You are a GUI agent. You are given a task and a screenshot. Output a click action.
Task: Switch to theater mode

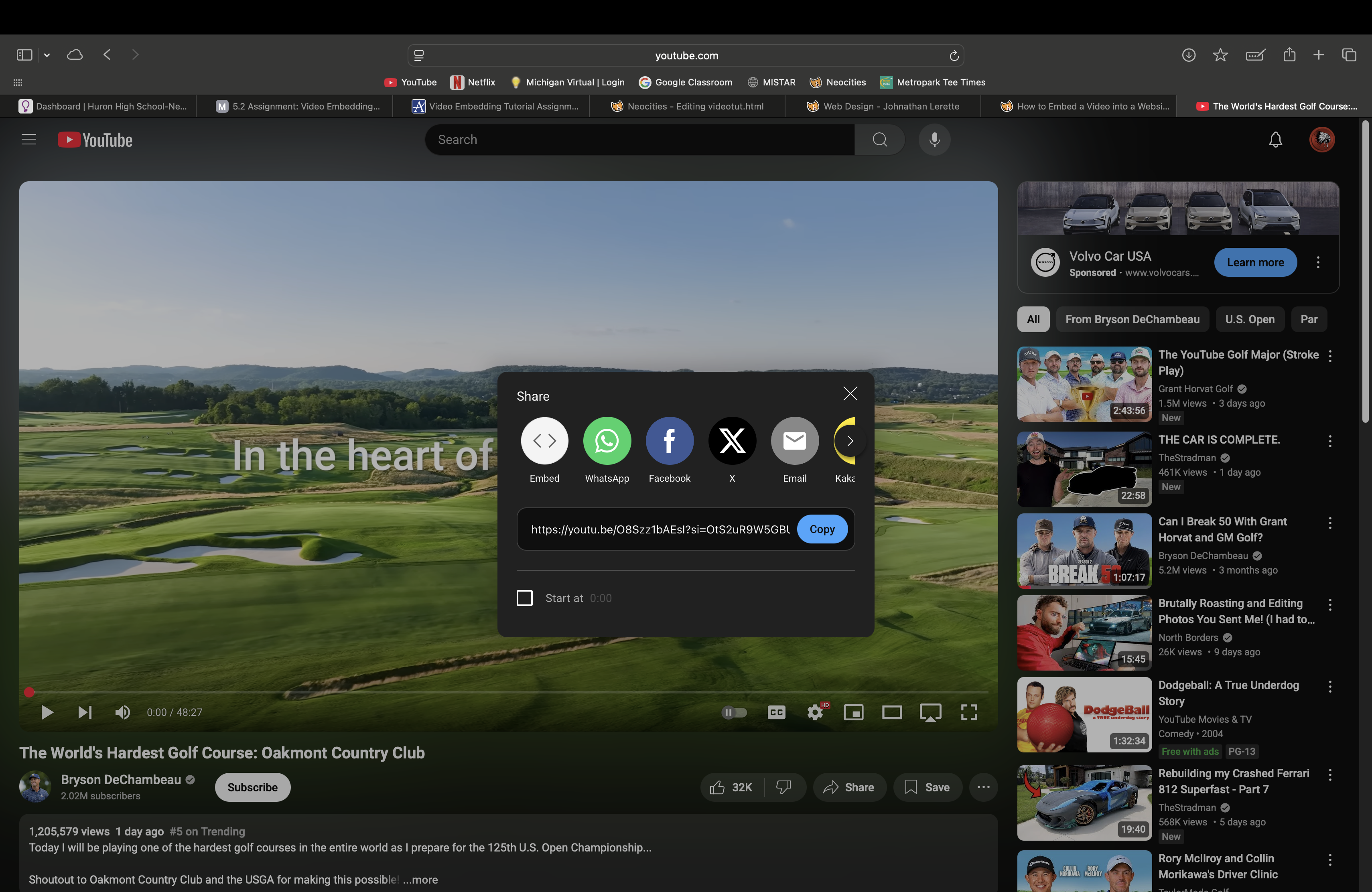(892, 713)
